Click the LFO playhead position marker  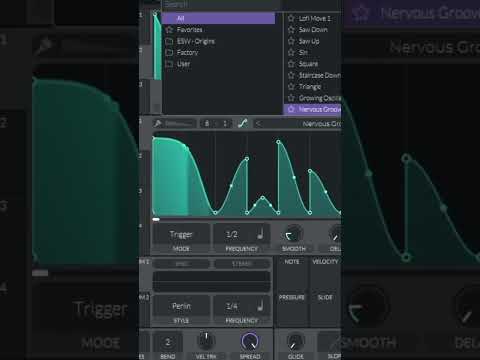tap(156, 219)
